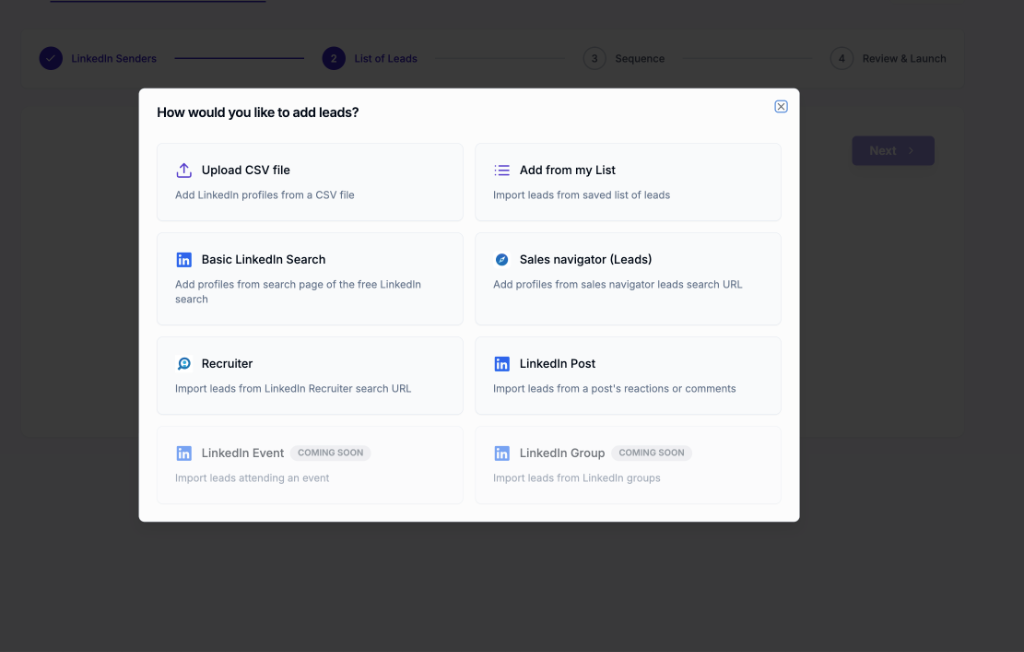Click the step 4 circle for Review & Launch
Screen dimensions: 1024x652
click(842, 58)
